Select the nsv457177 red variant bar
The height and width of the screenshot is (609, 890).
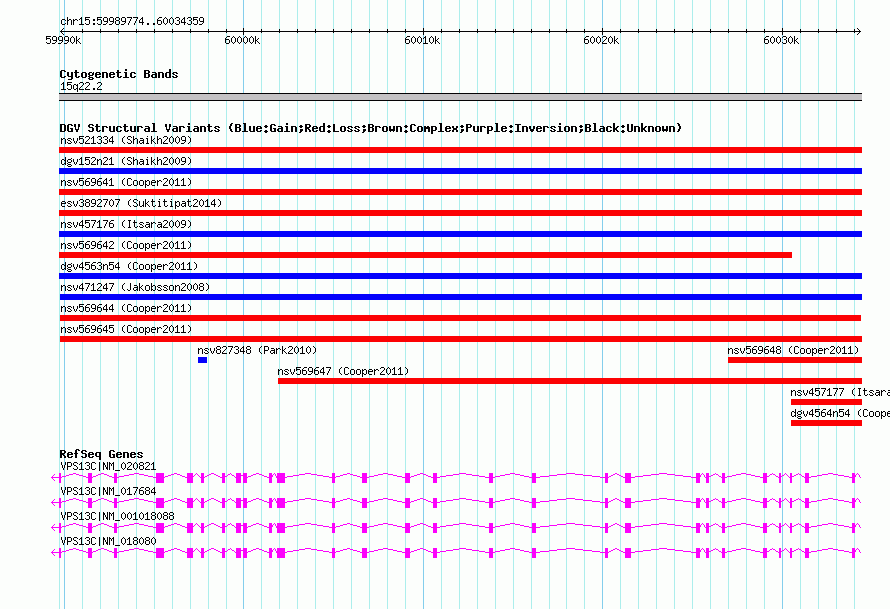coord(826,402)
